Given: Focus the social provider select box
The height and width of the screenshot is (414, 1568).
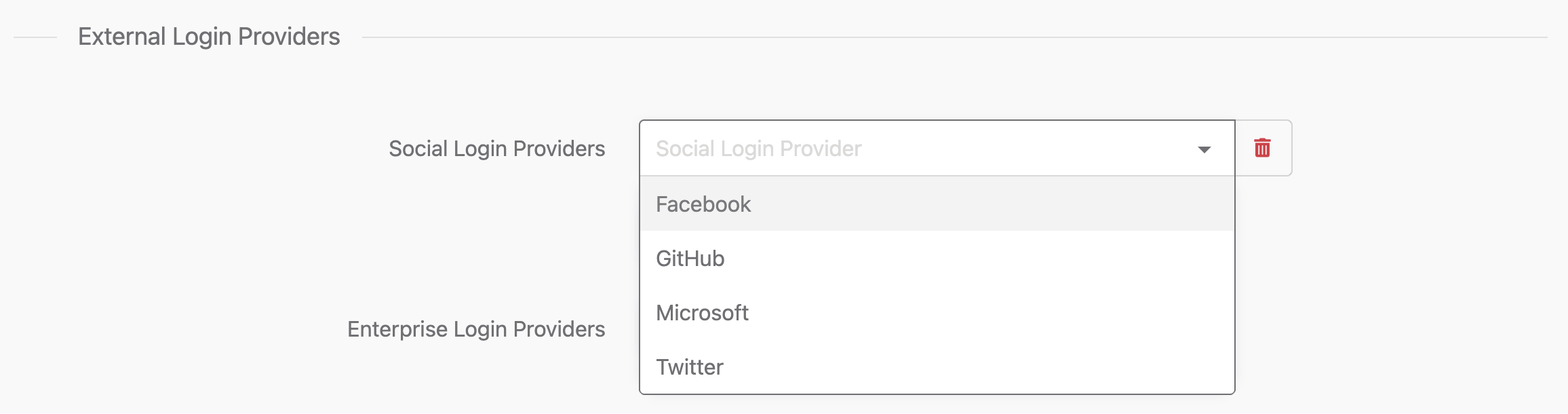Looking at the screenshot, I should pyautogui.click(x=937, y=148).
